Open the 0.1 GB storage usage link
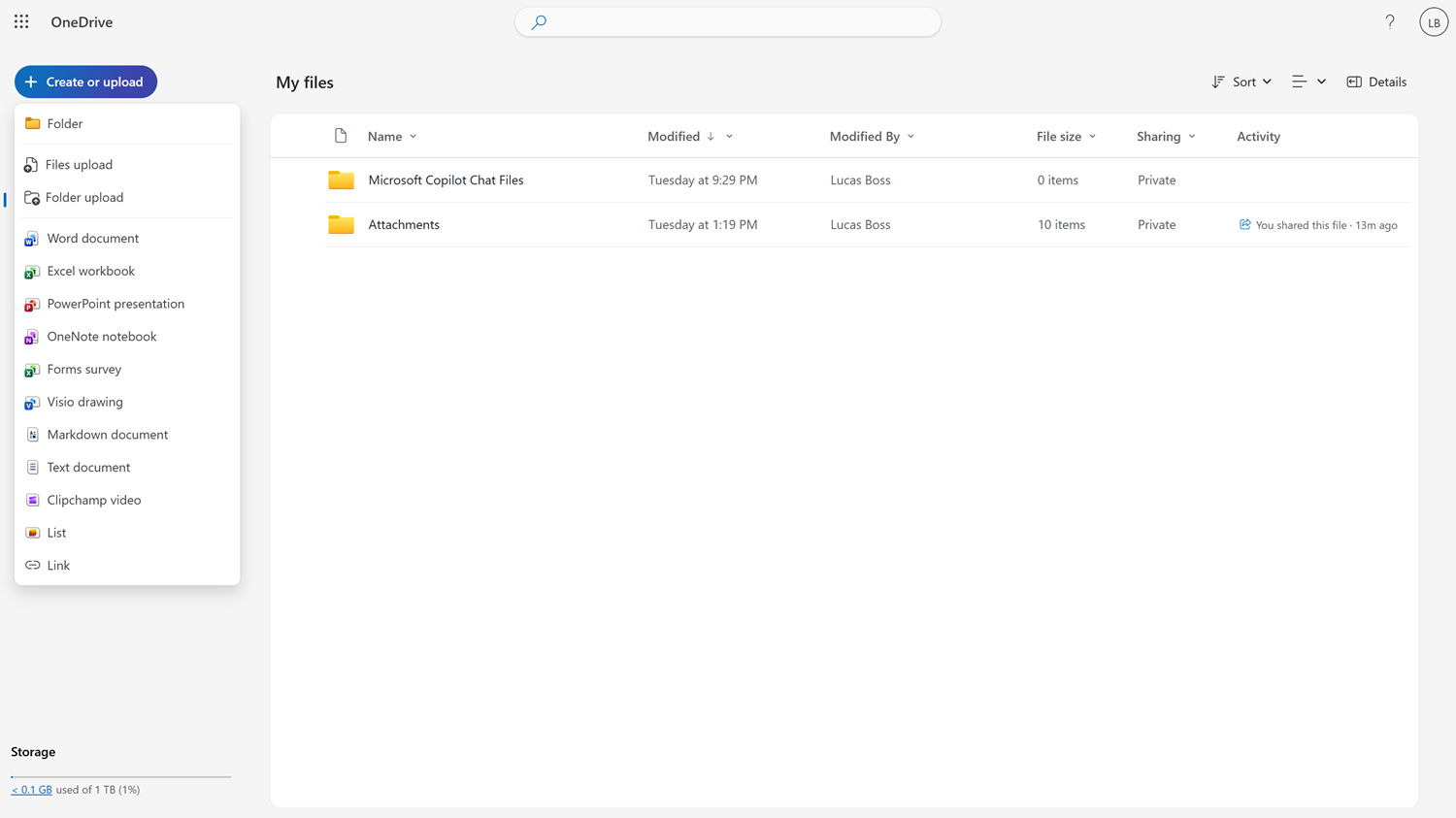The image size is (1456, 818). tap(32, 790)
